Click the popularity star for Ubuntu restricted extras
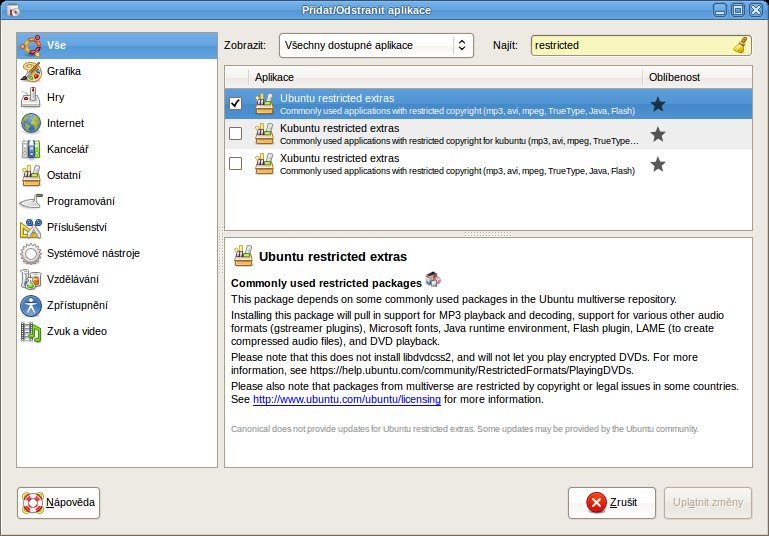 tap(658, 104)
